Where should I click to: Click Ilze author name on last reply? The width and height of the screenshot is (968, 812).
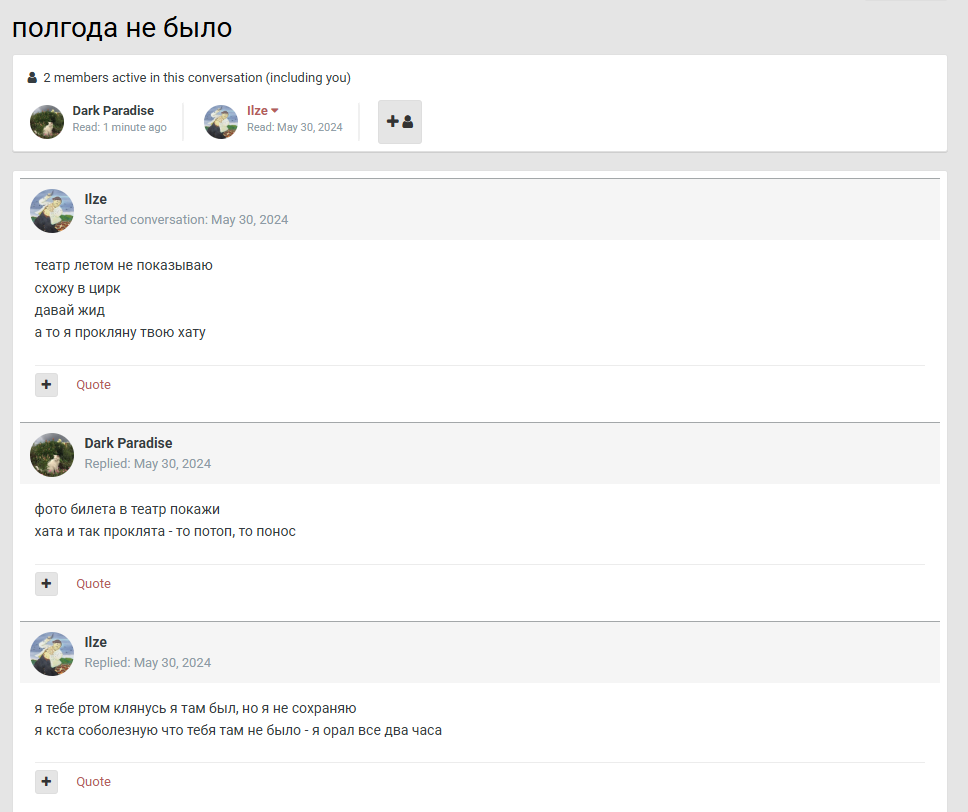pos(95,642)
